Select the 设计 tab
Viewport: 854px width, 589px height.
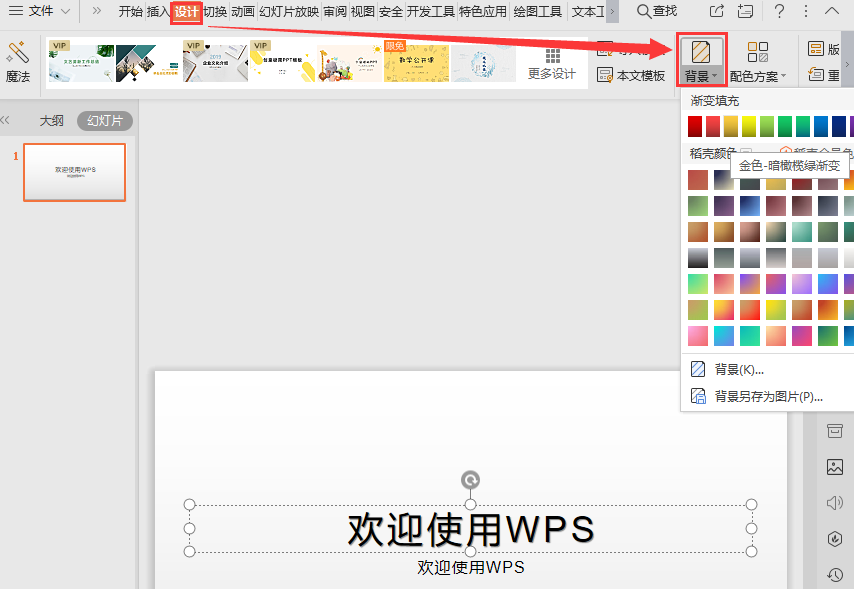186,12
